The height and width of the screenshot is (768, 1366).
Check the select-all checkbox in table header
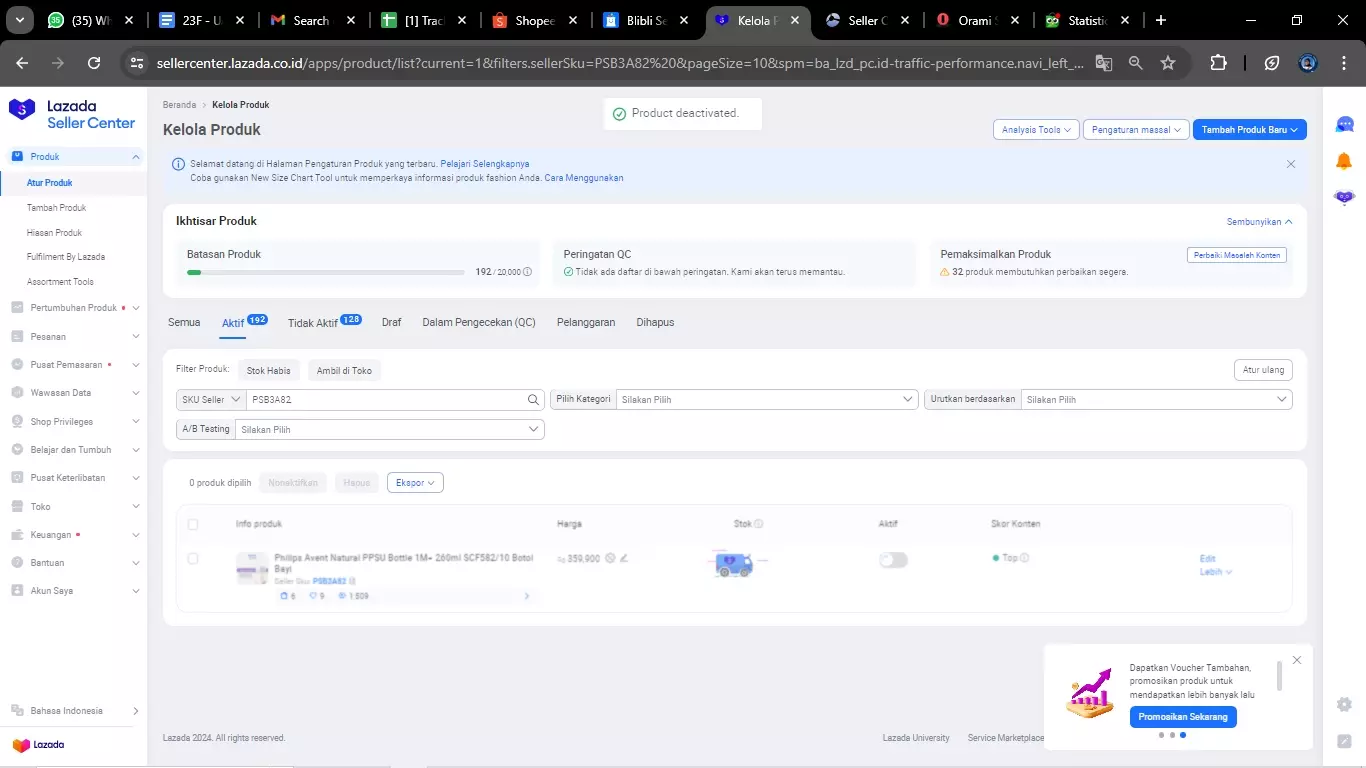click(x=193, y=524)
